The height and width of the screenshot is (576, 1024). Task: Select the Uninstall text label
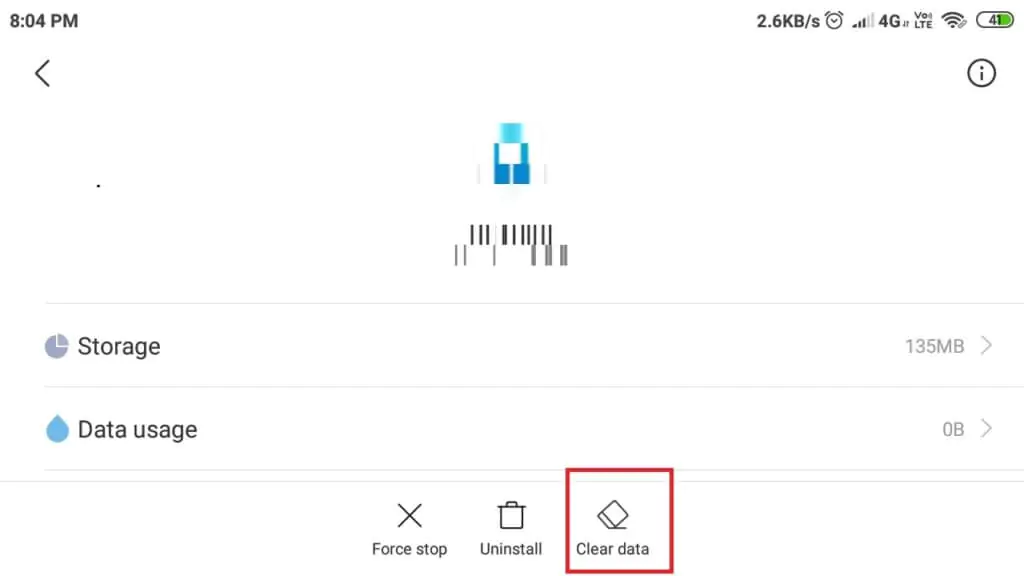click(x=511, y=549)
